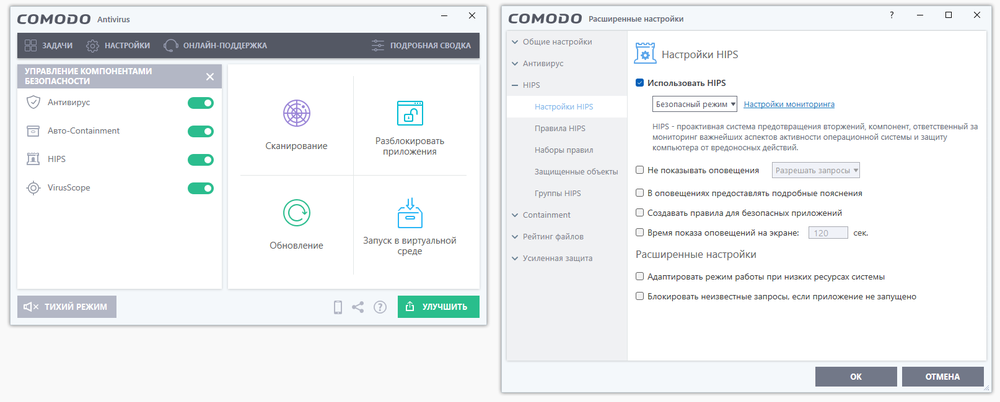
Task: Select Защищенные объекты in sidebar
Action: (566, 171)
